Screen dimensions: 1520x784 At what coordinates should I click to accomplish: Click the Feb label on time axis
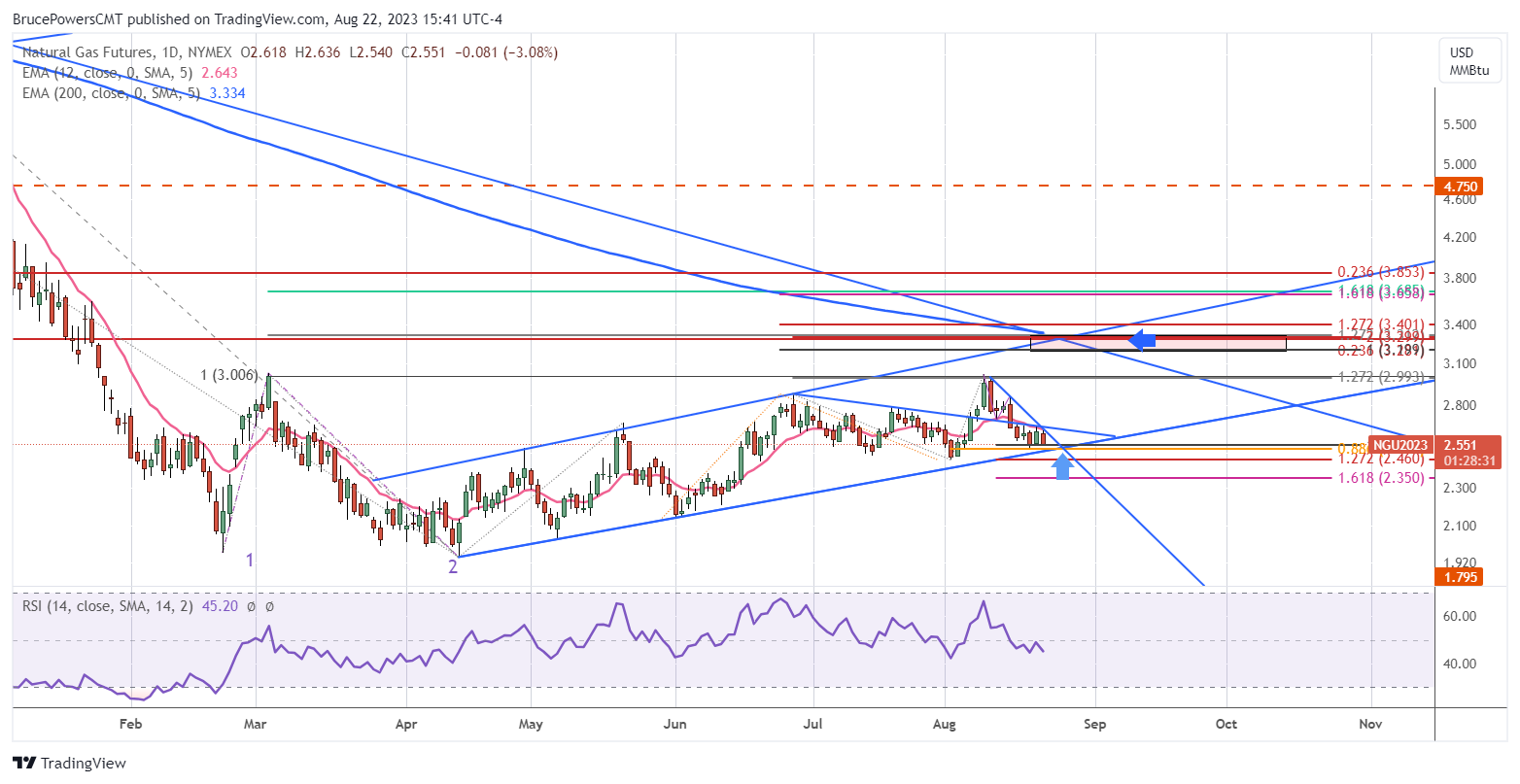click(x=129, y=724)
